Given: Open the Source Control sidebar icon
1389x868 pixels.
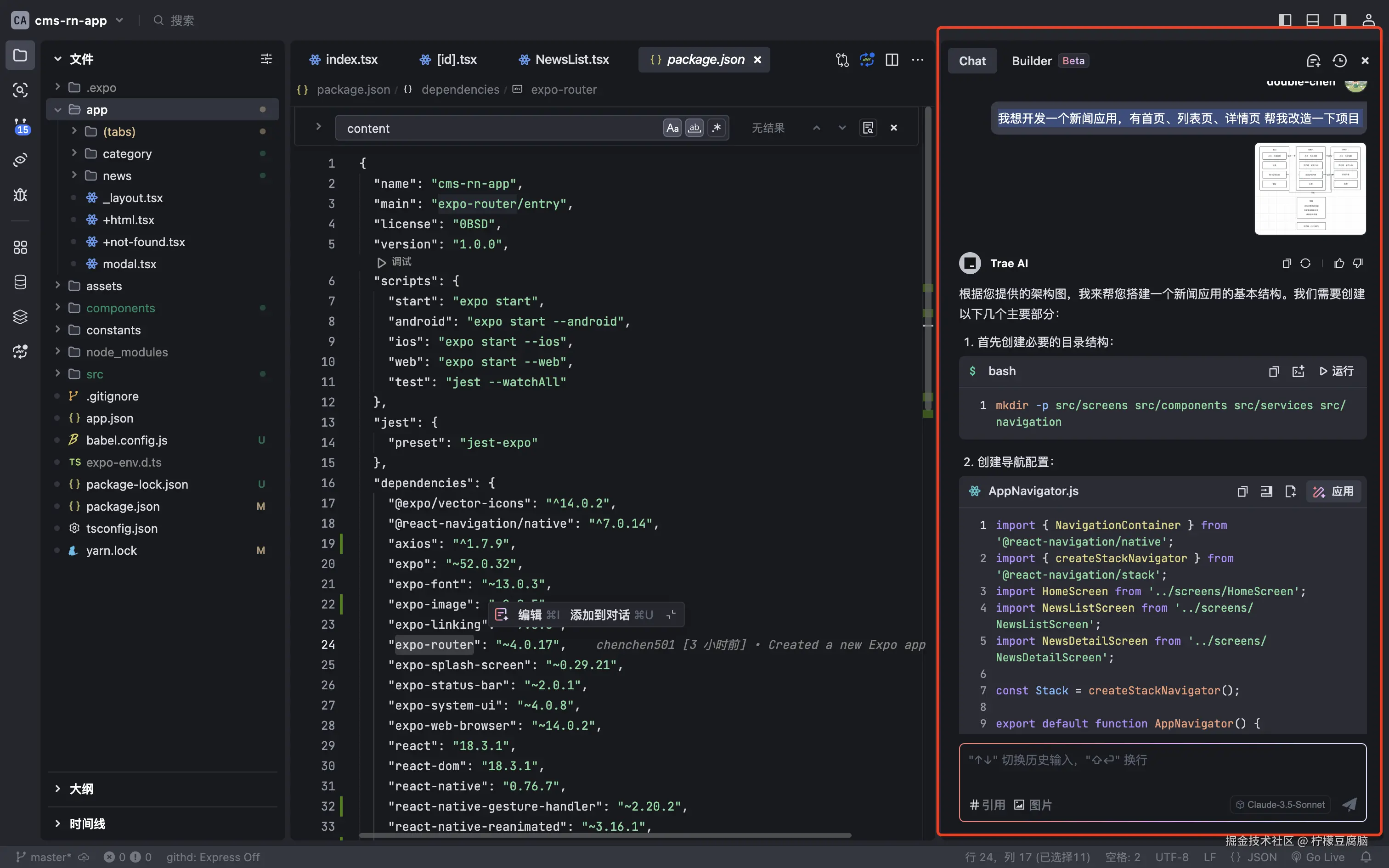Looking at the screenshot, I should pos(20,126).
